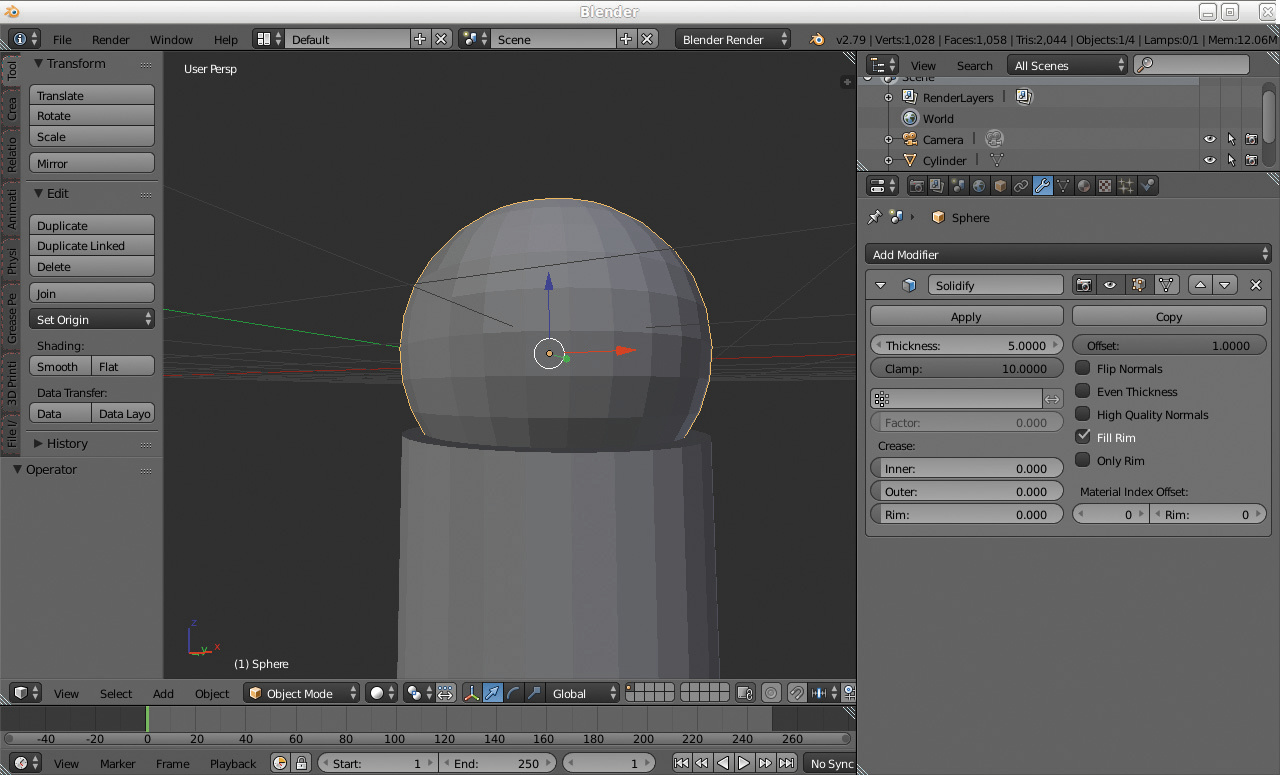Open the Render menu

click(x=110, y=40)
